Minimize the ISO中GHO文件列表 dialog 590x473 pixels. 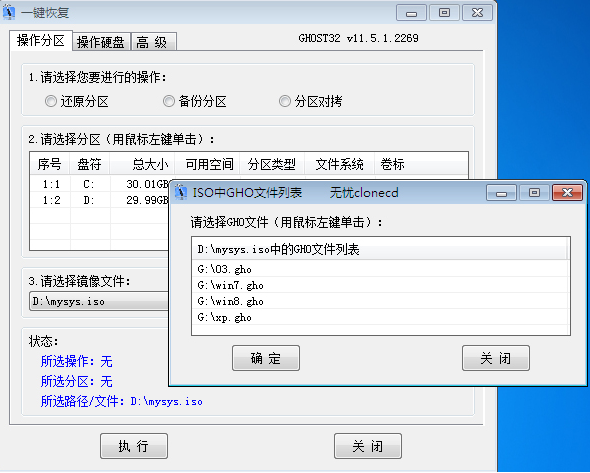click(x=501, y=193)
